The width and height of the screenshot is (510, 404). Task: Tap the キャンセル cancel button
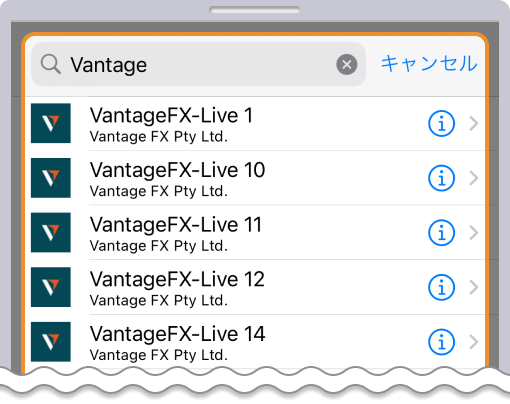429,64
